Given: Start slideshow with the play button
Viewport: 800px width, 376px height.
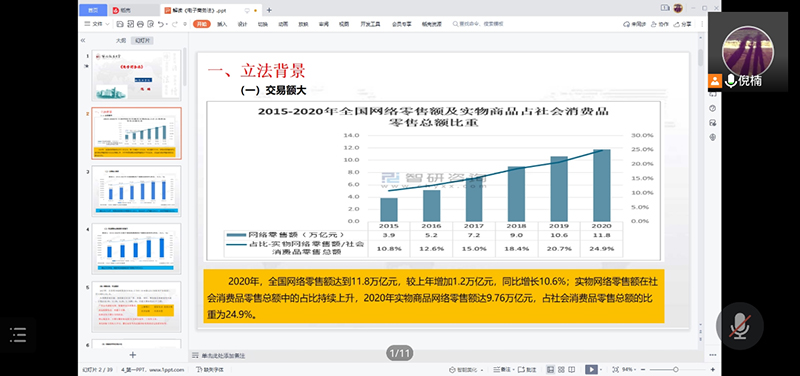Looking at the screenshot, I should tap(591, 369).
